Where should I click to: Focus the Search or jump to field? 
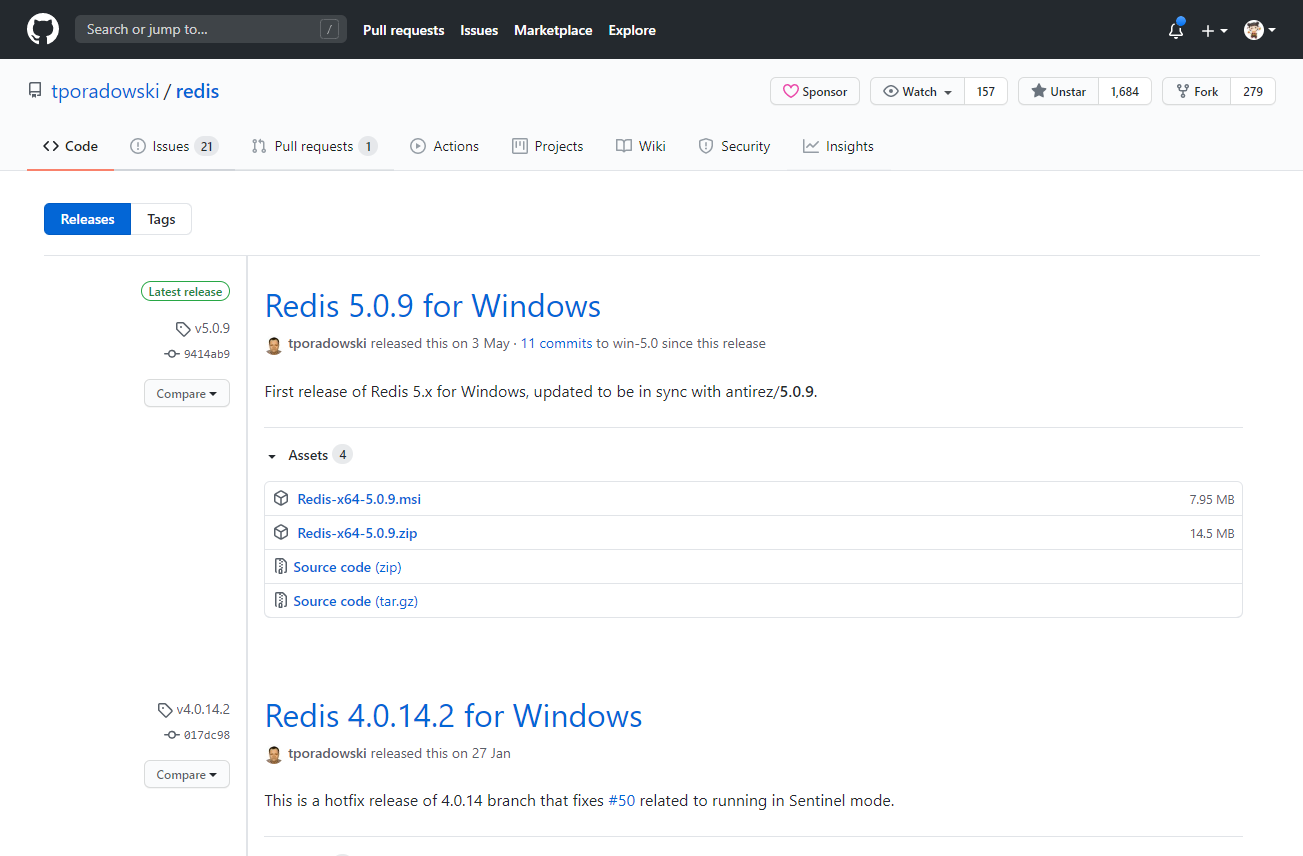[211, 29]
